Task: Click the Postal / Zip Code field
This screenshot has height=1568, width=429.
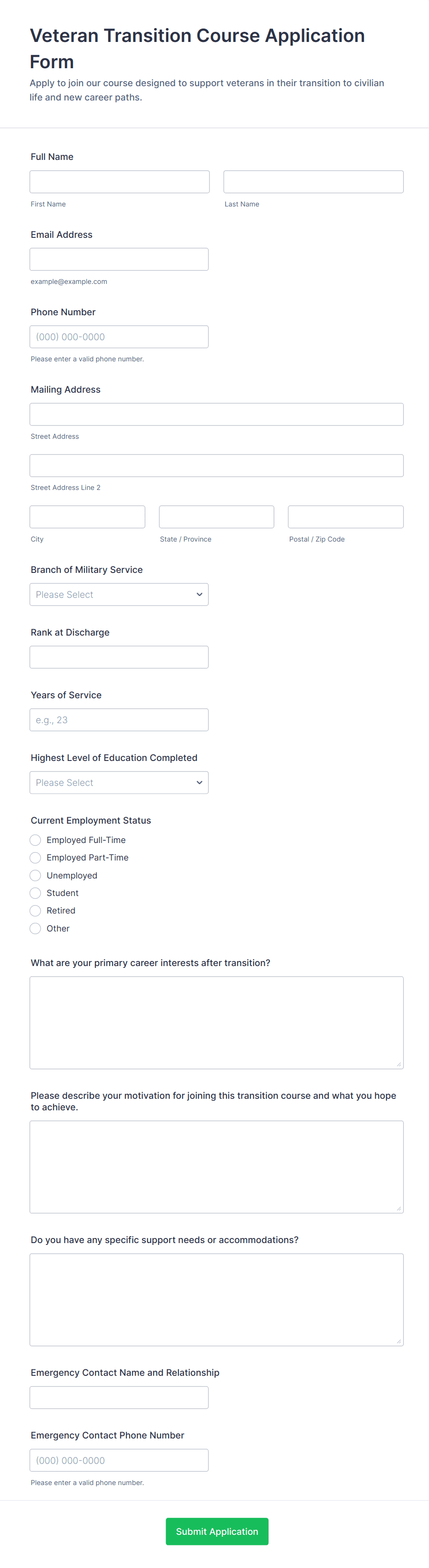Action: click(346, 517)
